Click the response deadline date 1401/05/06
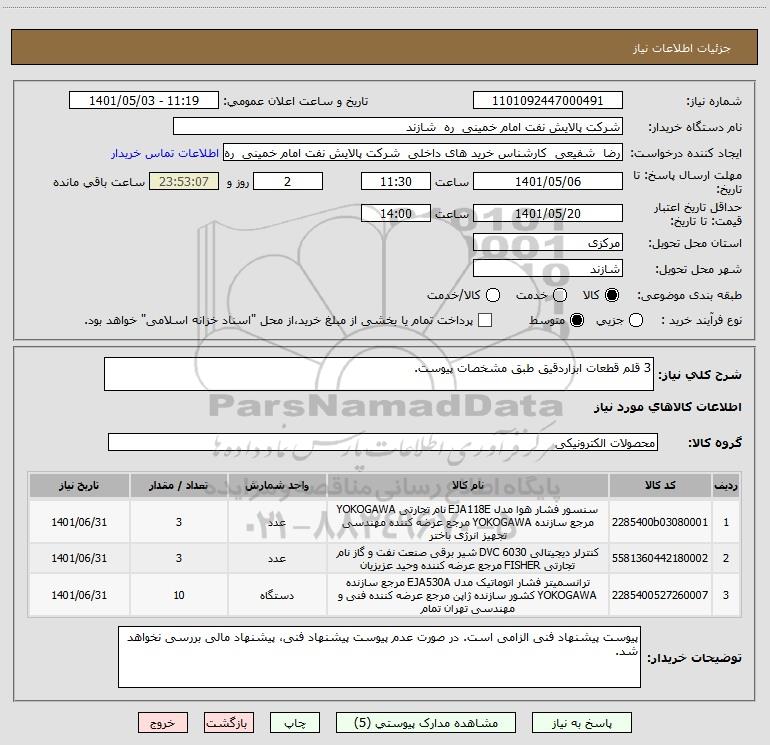This screenshot has height=745, width=770. (x=548, y=181)
